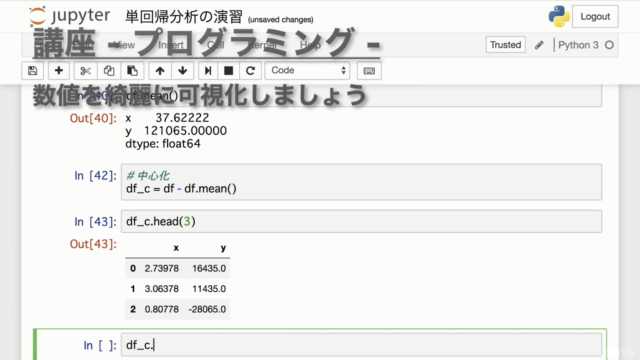The width and height of the screenshot is (640, 360).
Task: Click the In [43] prompt label
Action: click(x=96, y=222)
